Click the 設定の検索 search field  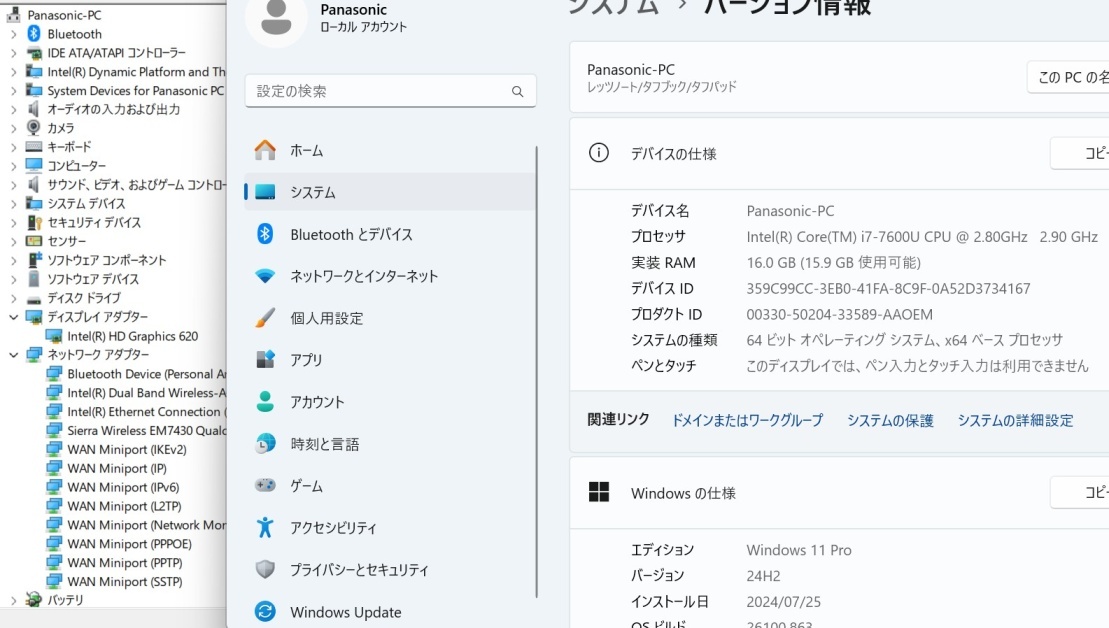390,90
